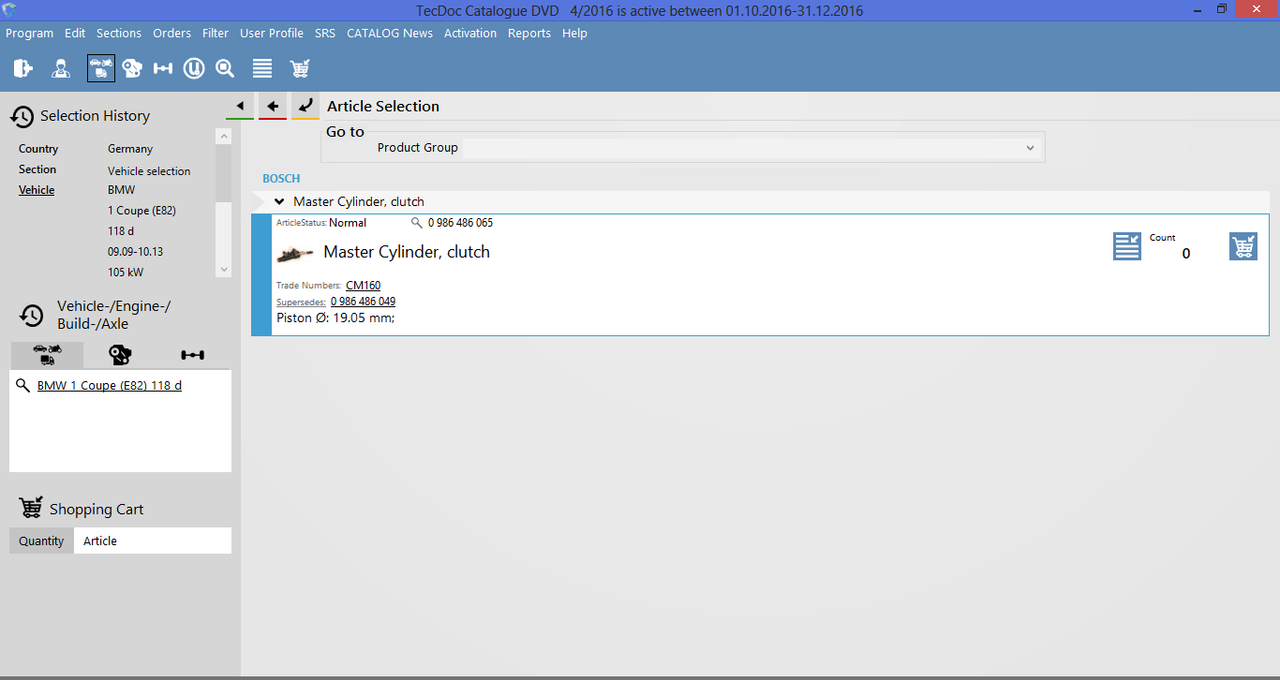Switch to the vehicle history tab icon
The image size is (1280, 680).
[x=47, y=355]
